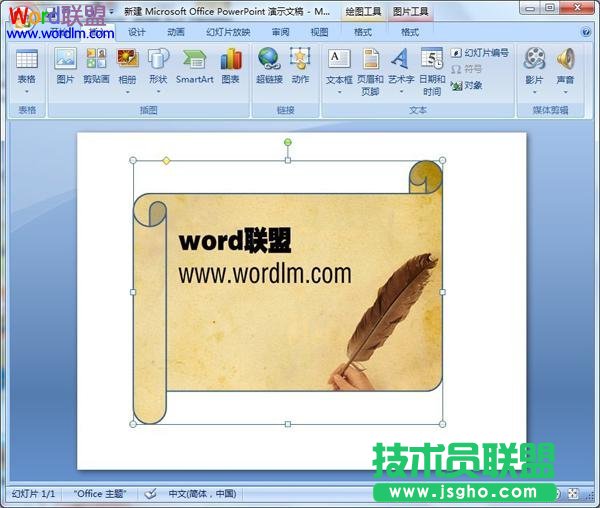
Task: Expand the 表格 table dropdown
Action: pos(26,91)
